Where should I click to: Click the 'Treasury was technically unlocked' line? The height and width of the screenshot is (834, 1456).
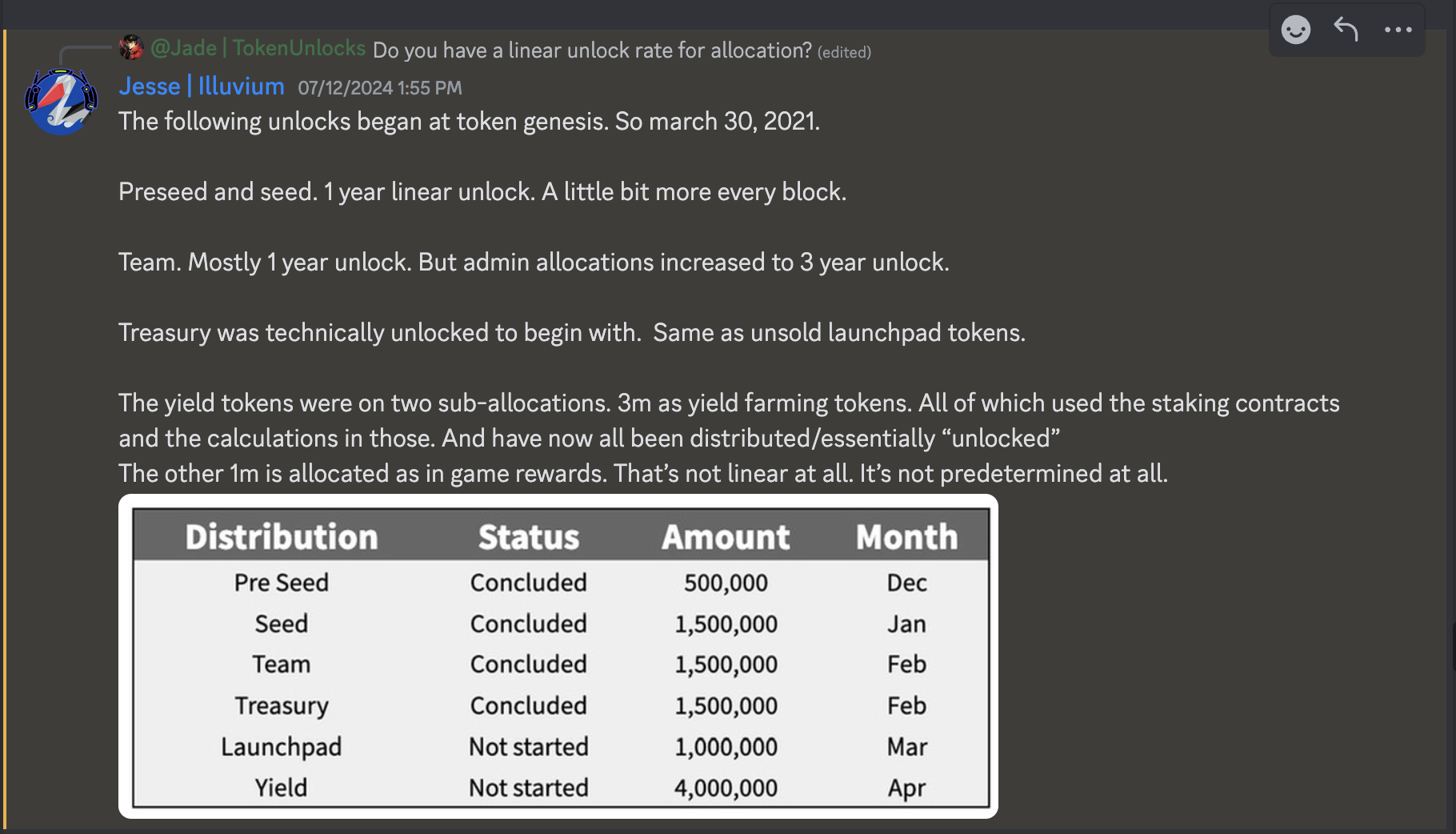click(571, 333)
